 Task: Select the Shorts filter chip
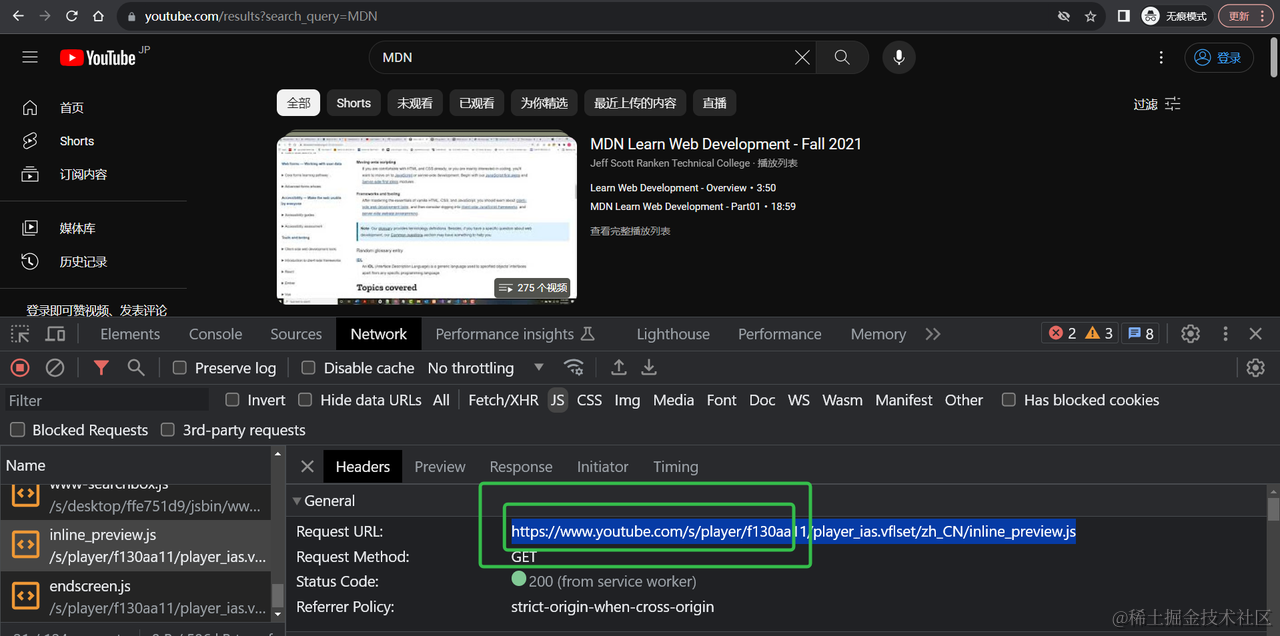coord(353,103)
